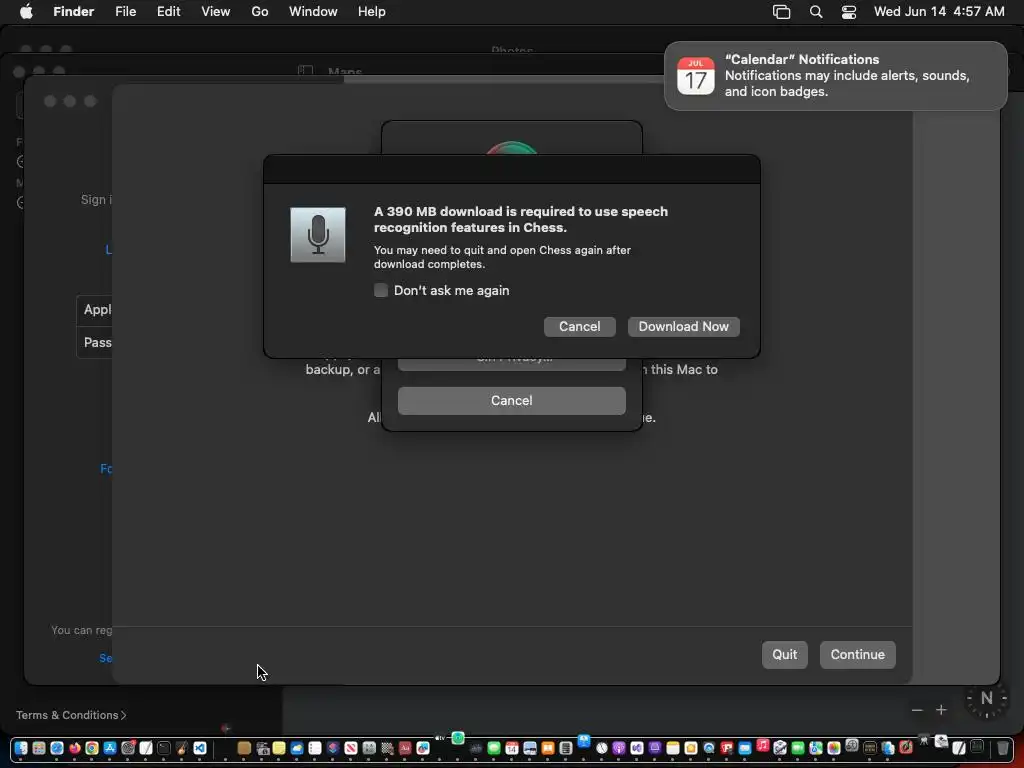
Task: Click the Continue button
Action: 857,654
